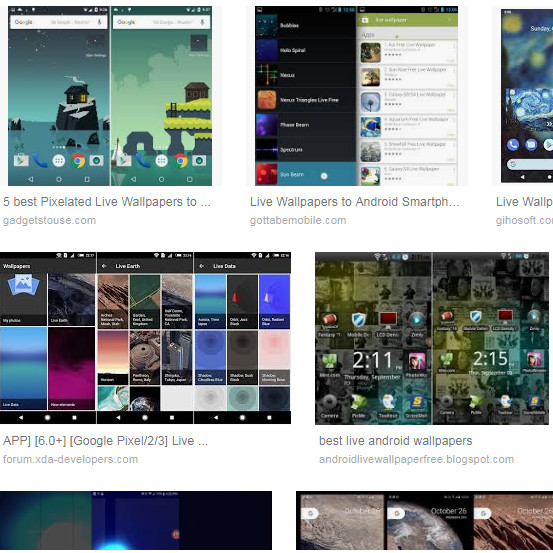The image size is (553, 553).
Task: Open the androidlivewallpaperfree.blogspot.com source link
Action: [416, 460]
